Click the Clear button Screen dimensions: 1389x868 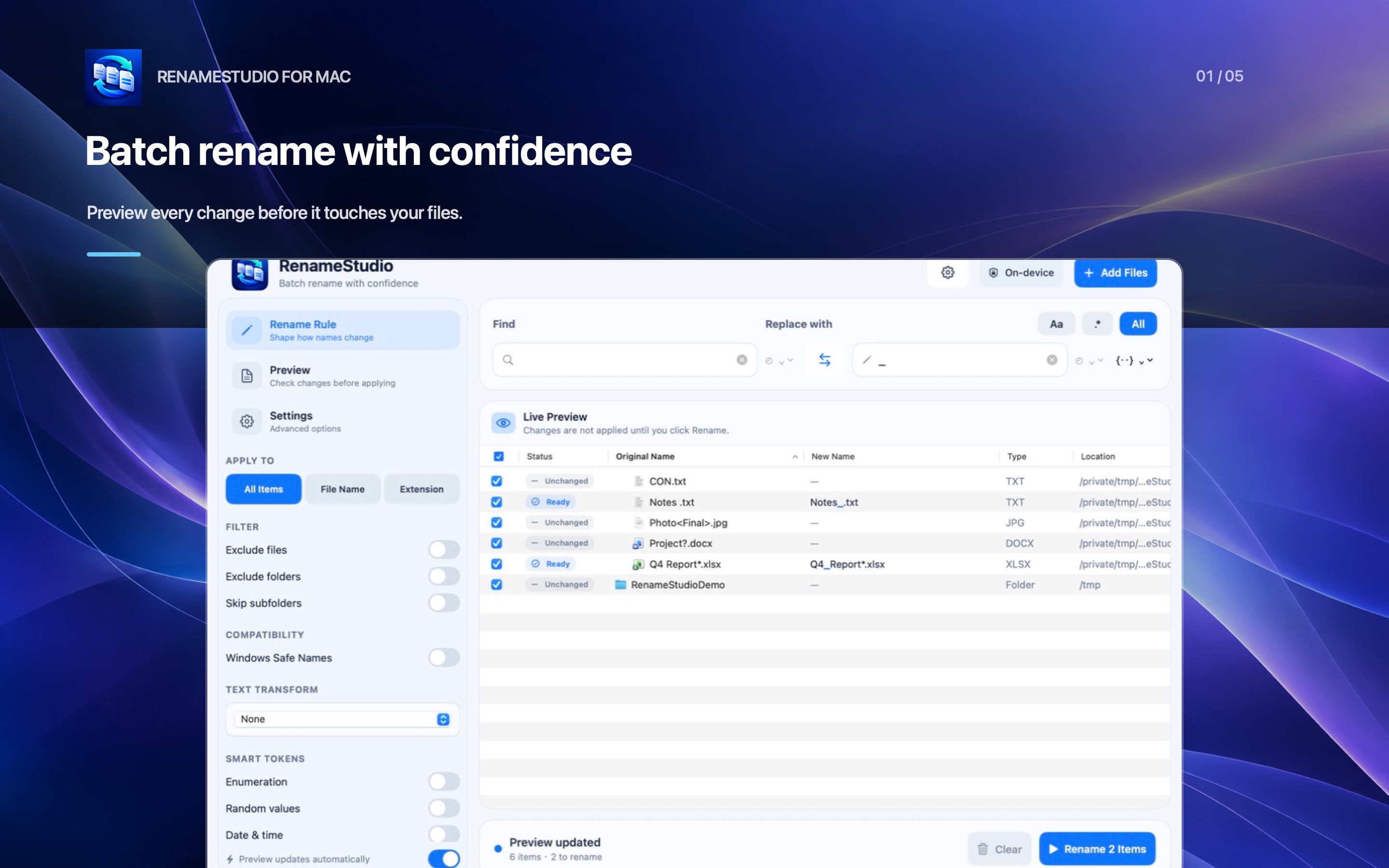pyautogui.click(x=999, y=849)
